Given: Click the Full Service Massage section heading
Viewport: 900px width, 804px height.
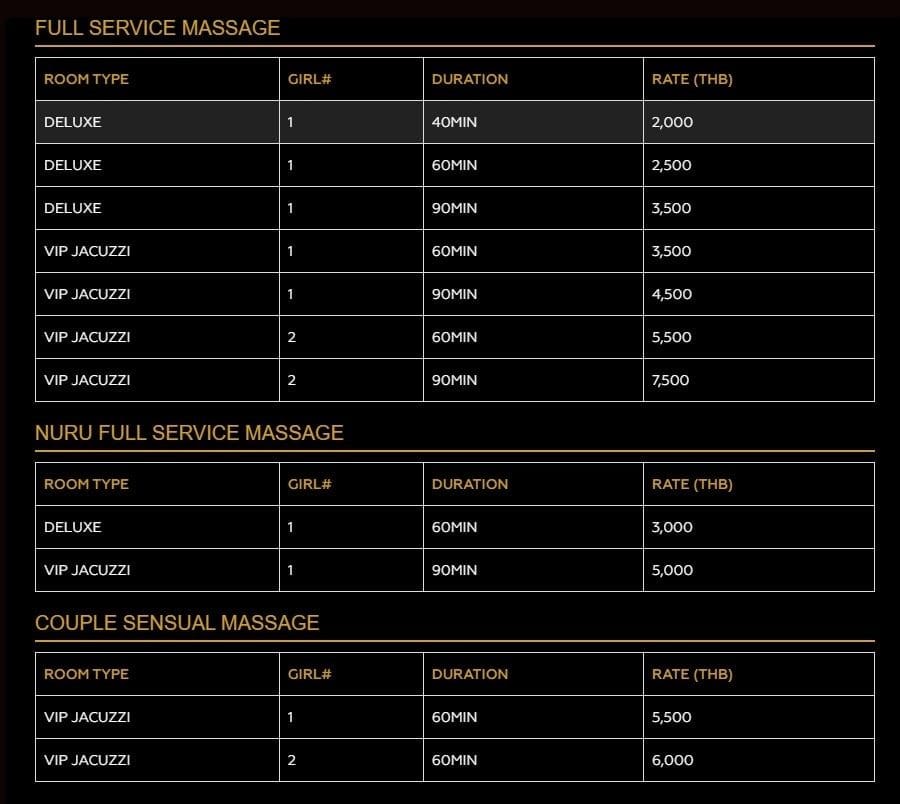Looking at the screenshot, I should pyautogui.click(x=157, y=28).
